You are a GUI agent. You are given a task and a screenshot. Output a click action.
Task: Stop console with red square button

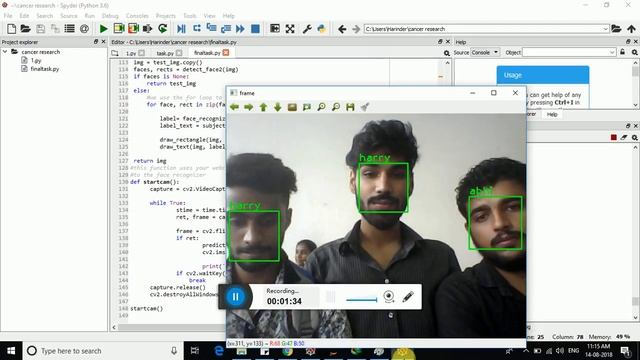tap(613, 138)
